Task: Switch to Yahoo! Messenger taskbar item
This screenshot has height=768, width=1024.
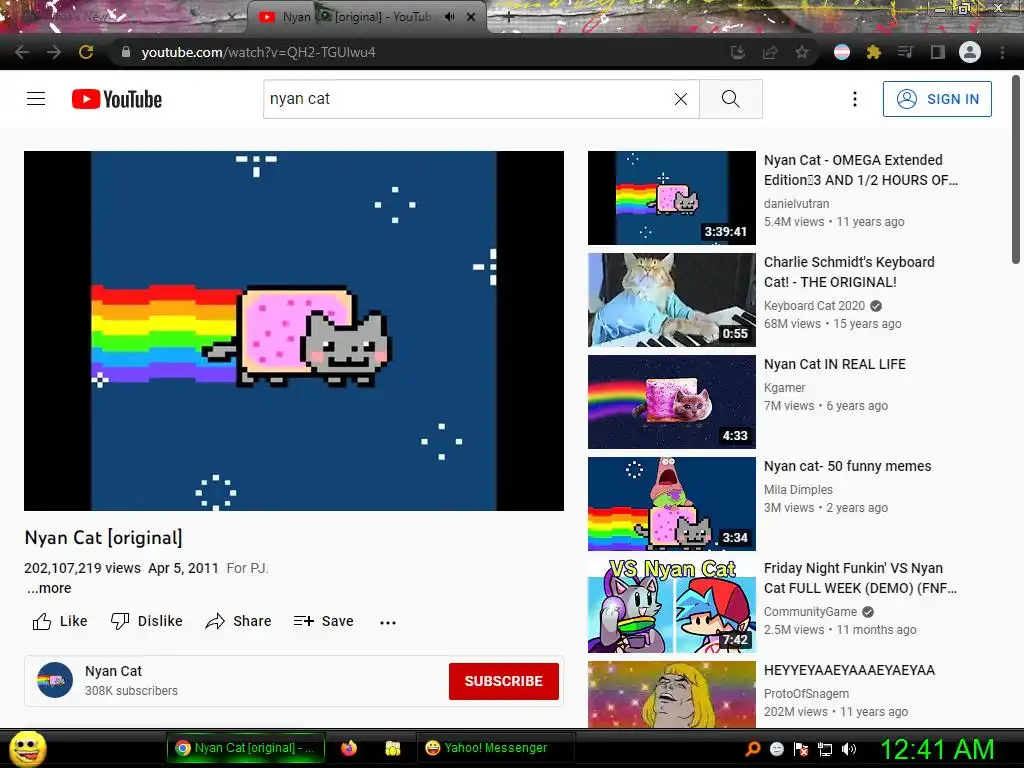Action: point(495,748)
